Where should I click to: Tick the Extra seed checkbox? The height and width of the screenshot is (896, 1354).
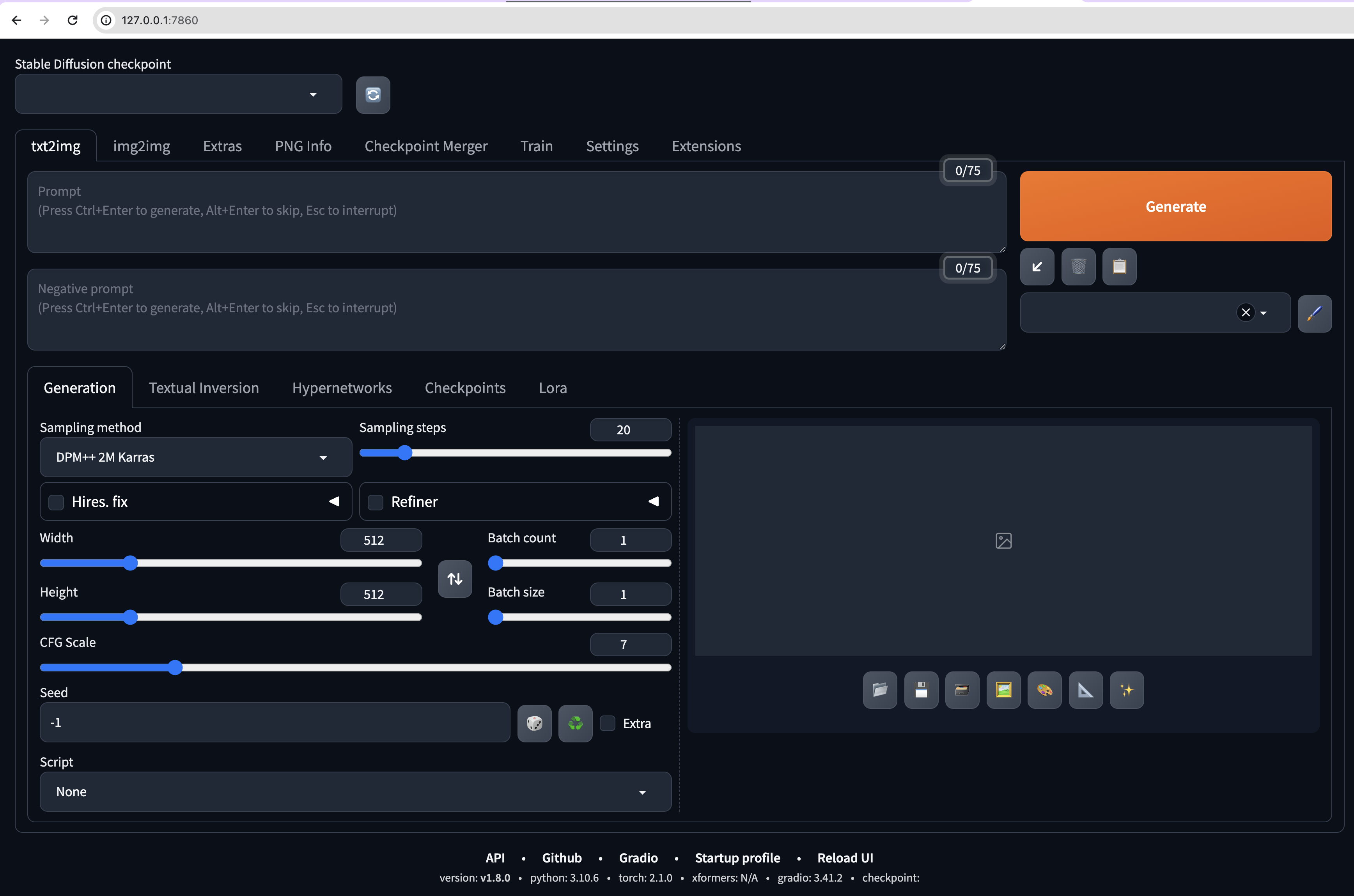tap(608, 723)
